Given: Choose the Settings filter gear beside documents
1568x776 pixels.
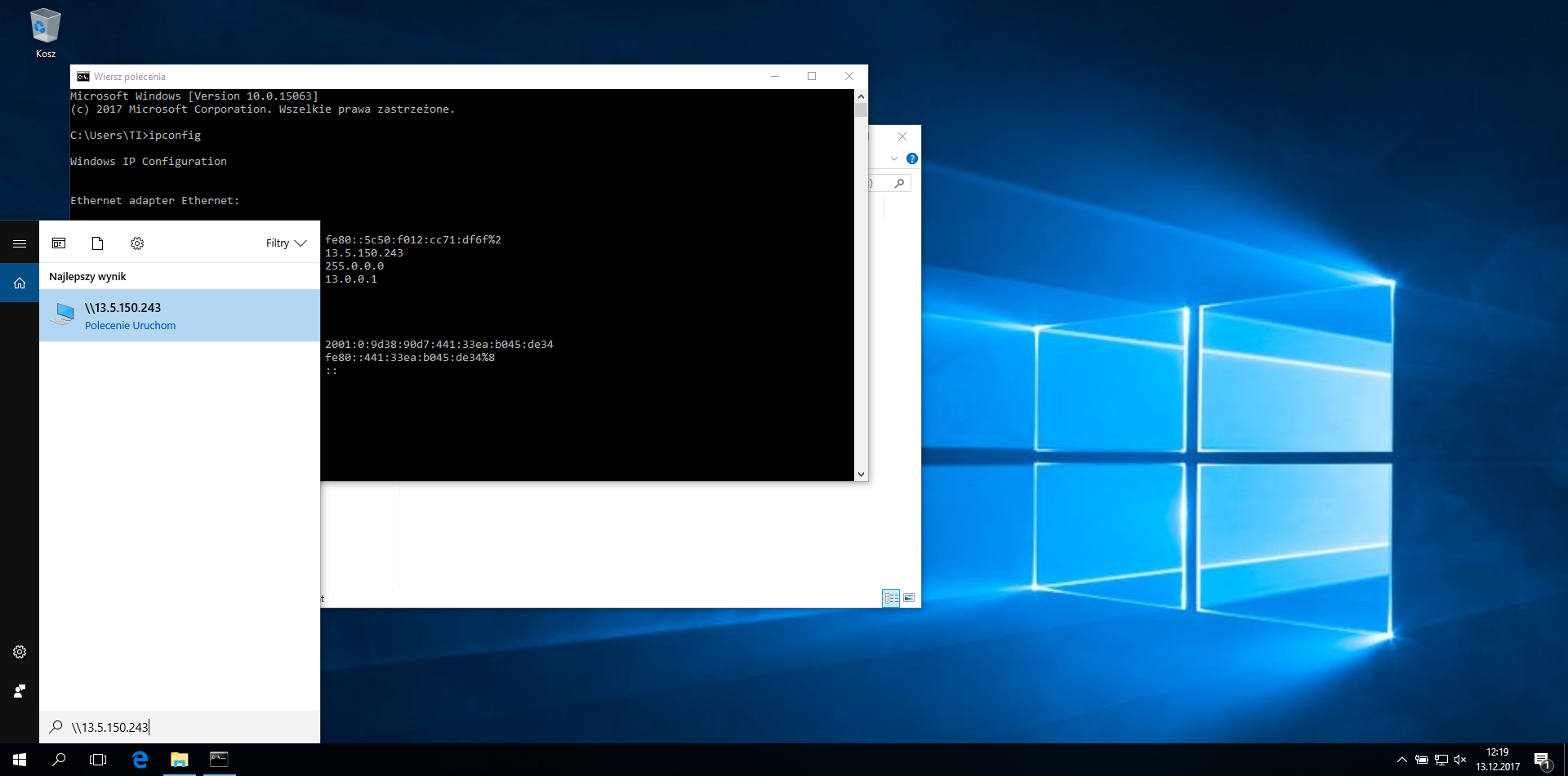Looking at the screenshot, I should [x=137, y=243].
